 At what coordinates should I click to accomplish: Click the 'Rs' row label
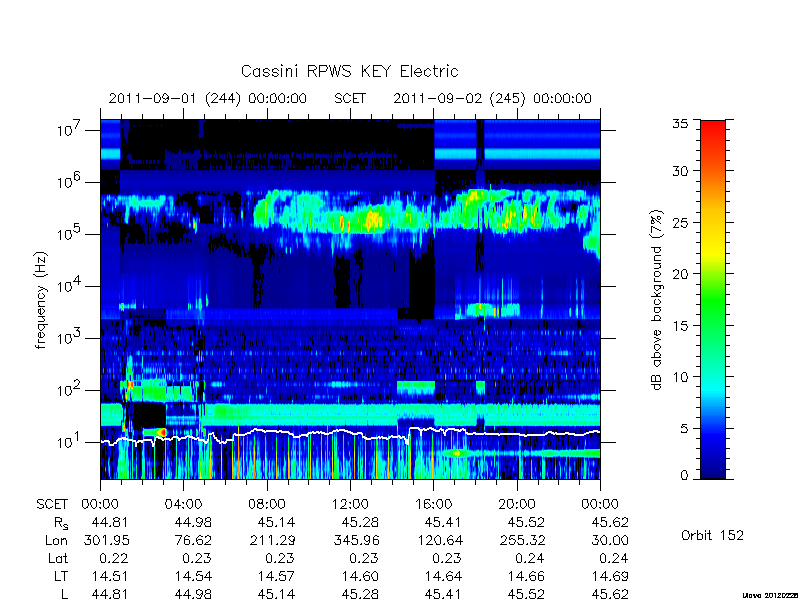tap(61, 523)
